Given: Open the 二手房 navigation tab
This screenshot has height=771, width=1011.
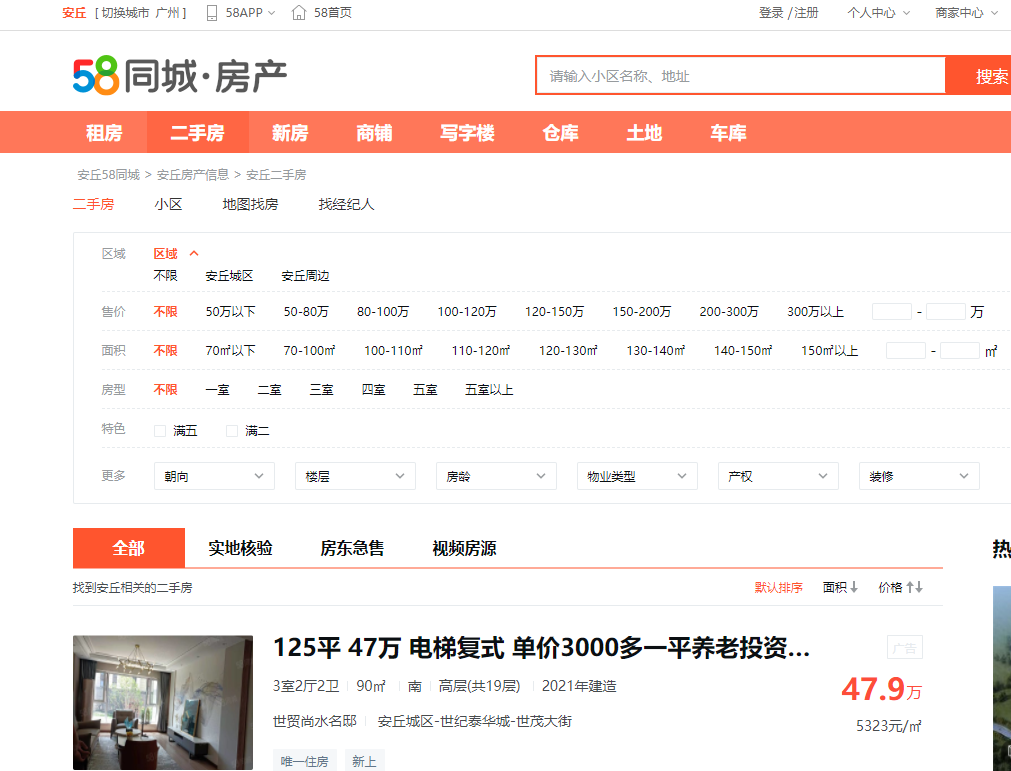Looking at the screenshot, I should point(198,133).
